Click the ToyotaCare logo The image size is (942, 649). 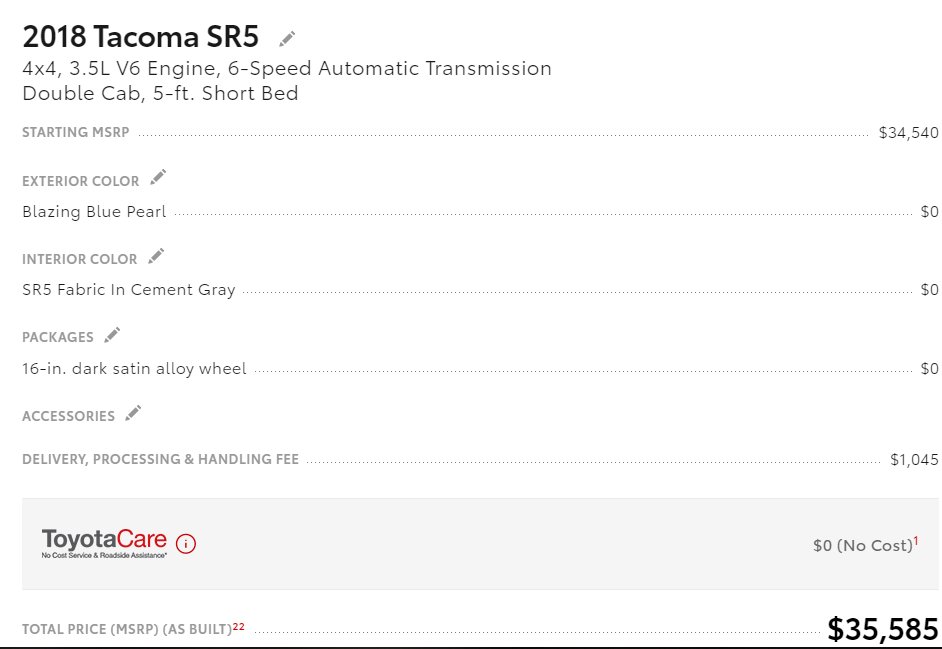point(104,543)
